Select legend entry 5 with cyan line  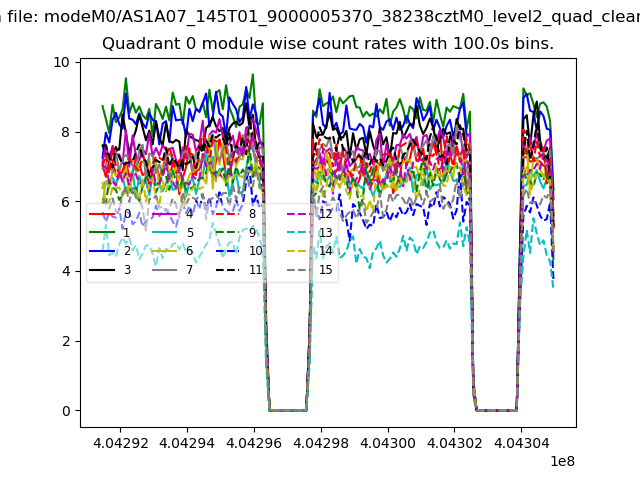point(167,233)
